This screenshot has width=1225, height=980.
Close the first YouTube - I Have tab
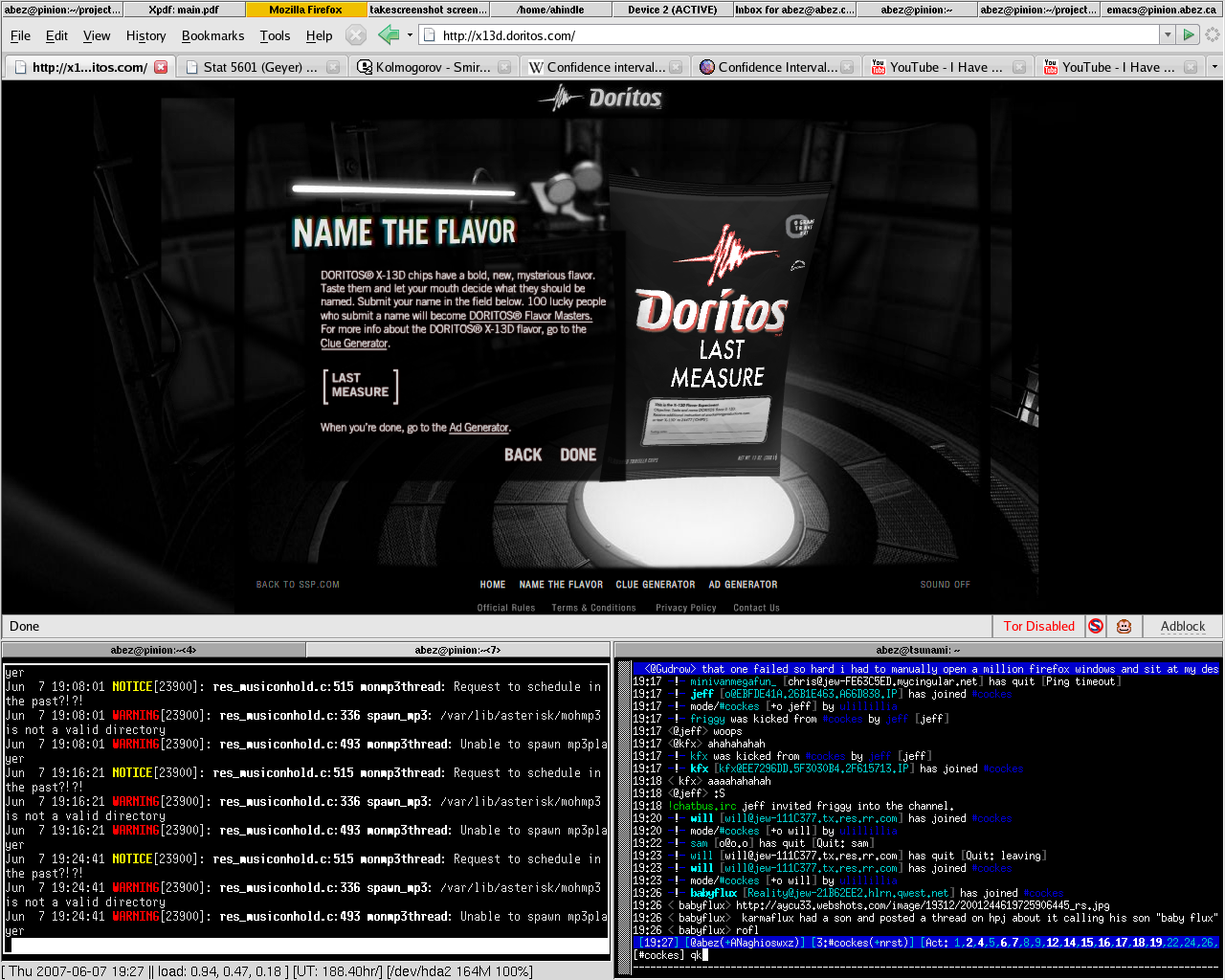click(x=1019, y=67)
